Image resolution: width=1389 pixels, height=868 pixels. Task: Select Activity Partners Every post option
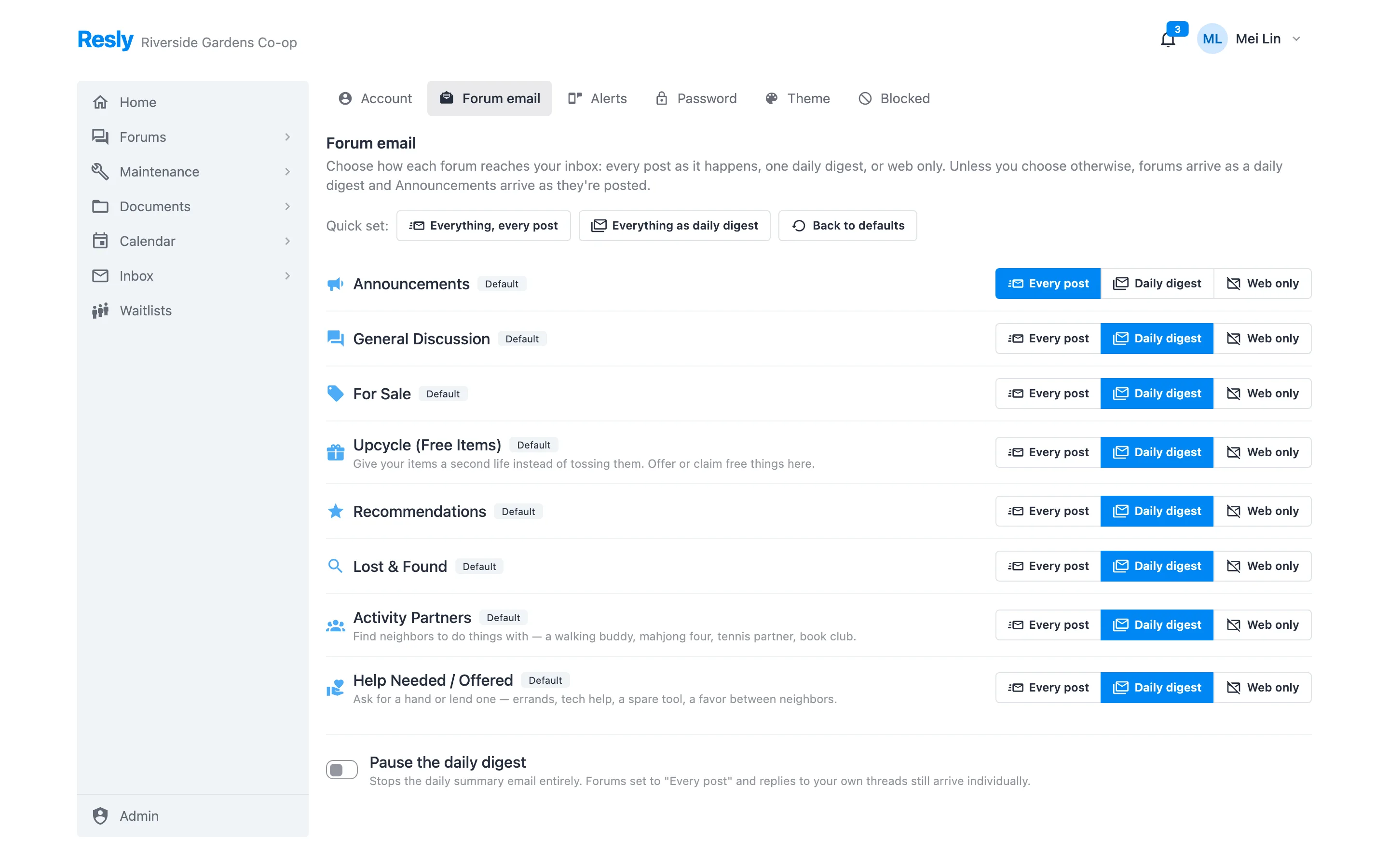click(x=1048, y=624)
